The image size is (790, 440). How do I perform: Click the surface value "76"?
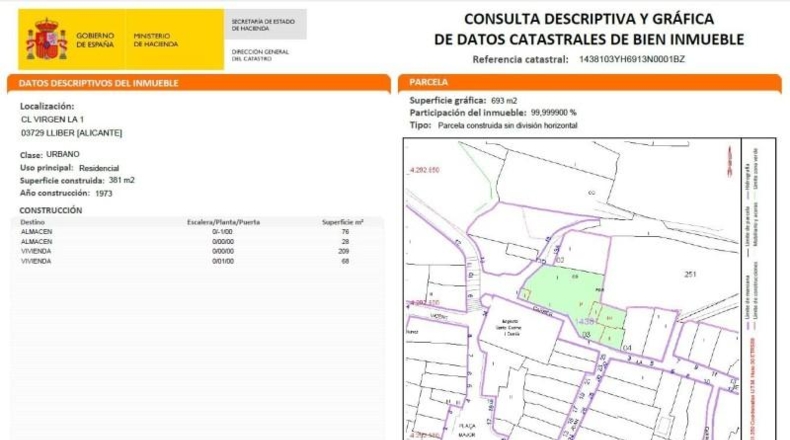tap(345, 232)
